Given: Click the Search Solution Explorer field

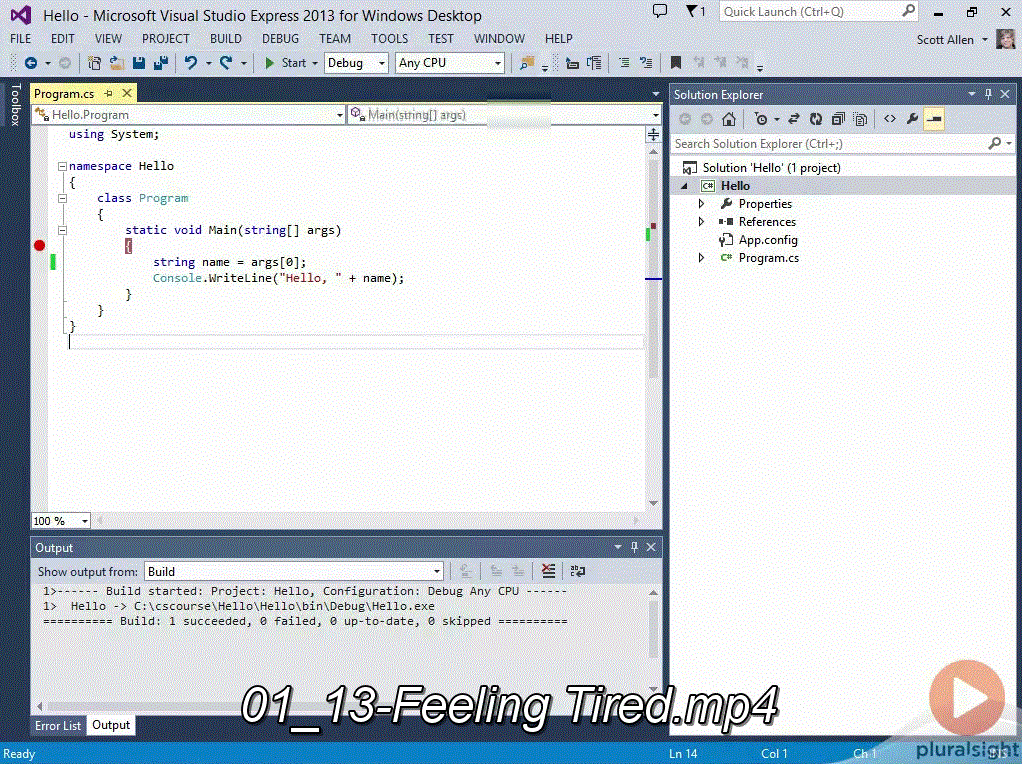Looking at the screenshot, I should 842,143.
